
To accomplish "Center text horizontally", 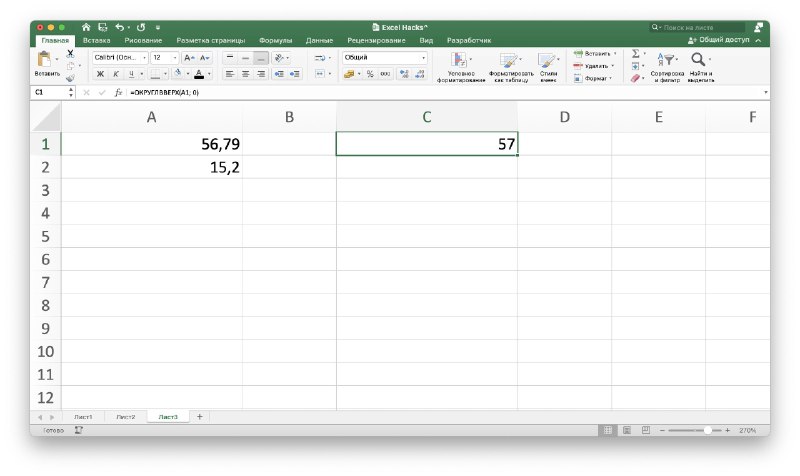I will (x=245, y=74).
